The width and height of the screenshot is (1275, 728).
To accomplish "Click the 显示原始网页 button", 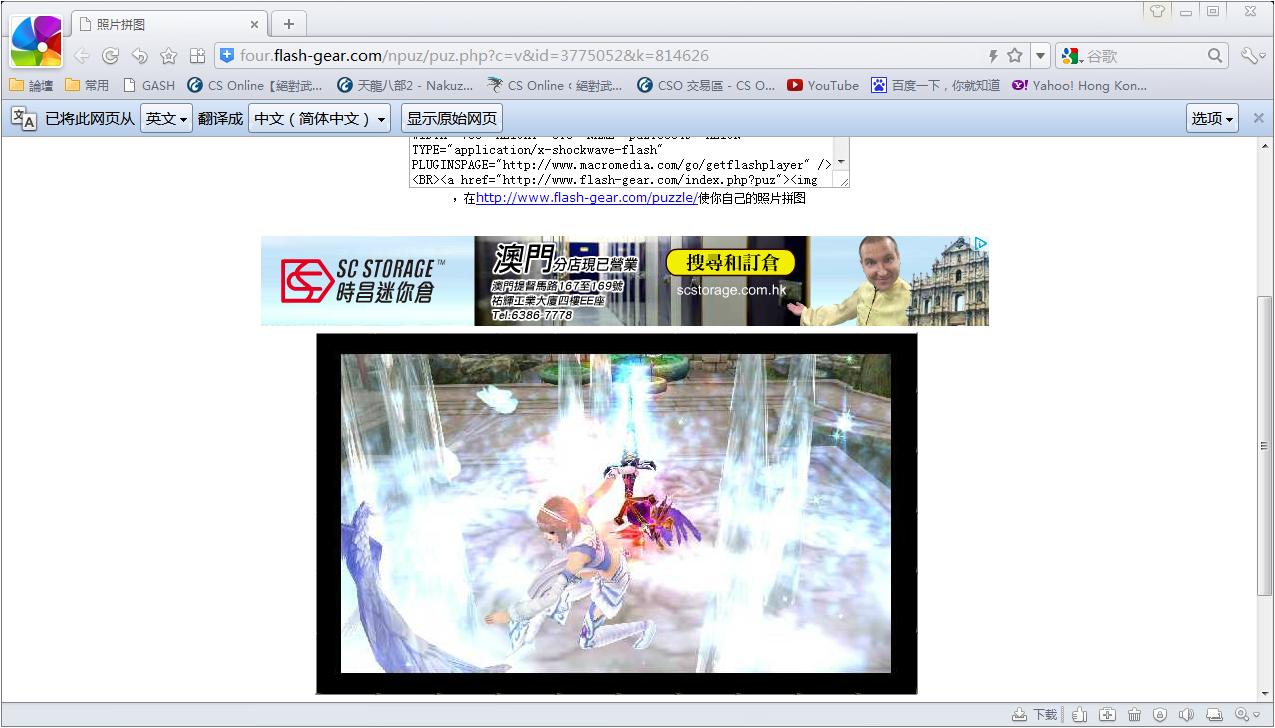I will click(x=452, y=119).
